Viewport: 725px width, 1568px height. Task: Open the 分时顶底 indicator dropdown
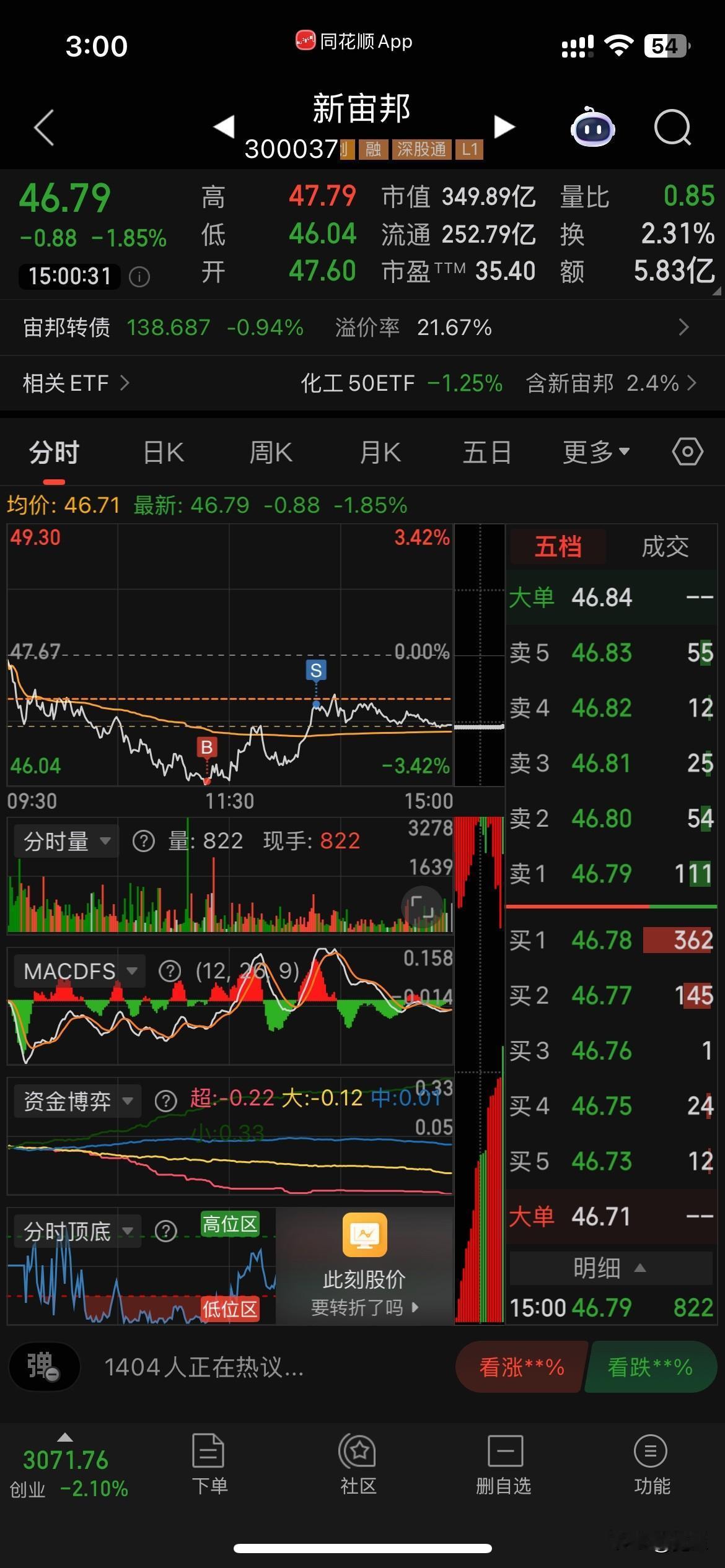point(77,1231)
